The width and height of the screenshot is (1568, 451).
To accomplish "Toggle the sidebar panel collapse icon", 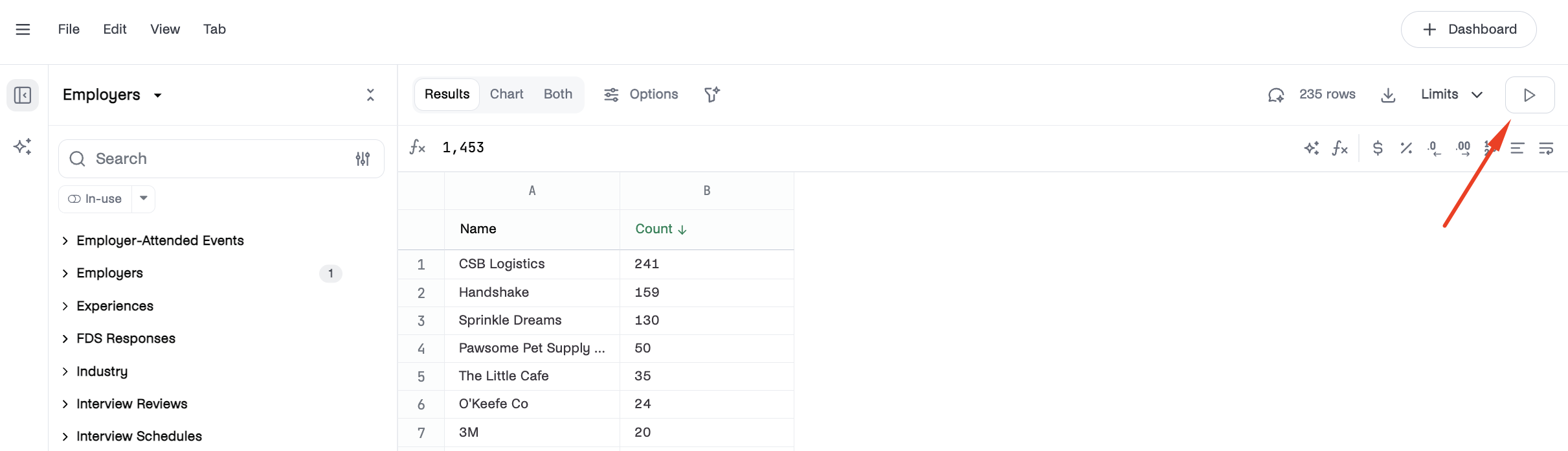I will point(23,95).
